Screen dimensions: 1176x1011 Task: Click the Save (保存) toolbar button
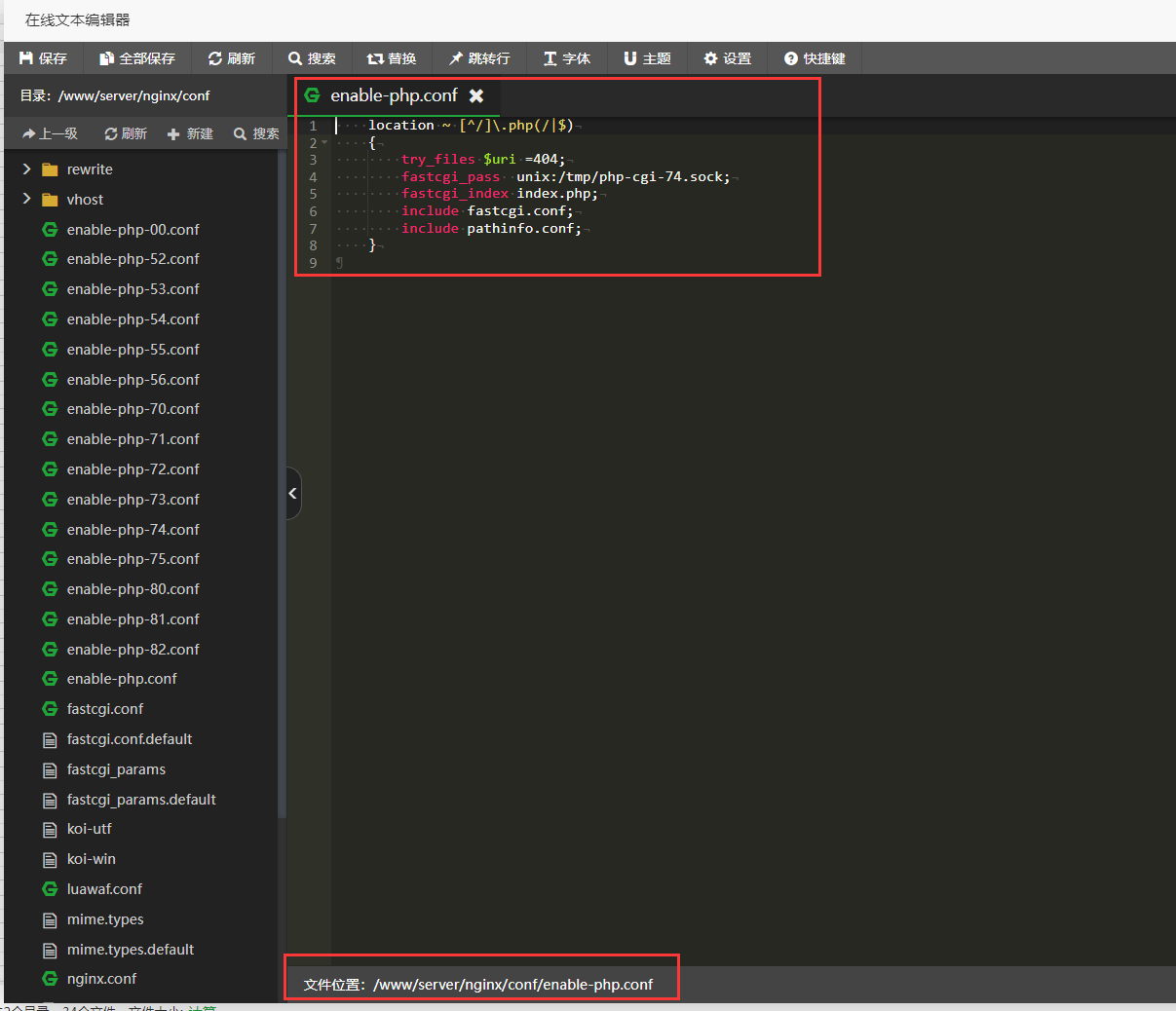coord(43,58)
